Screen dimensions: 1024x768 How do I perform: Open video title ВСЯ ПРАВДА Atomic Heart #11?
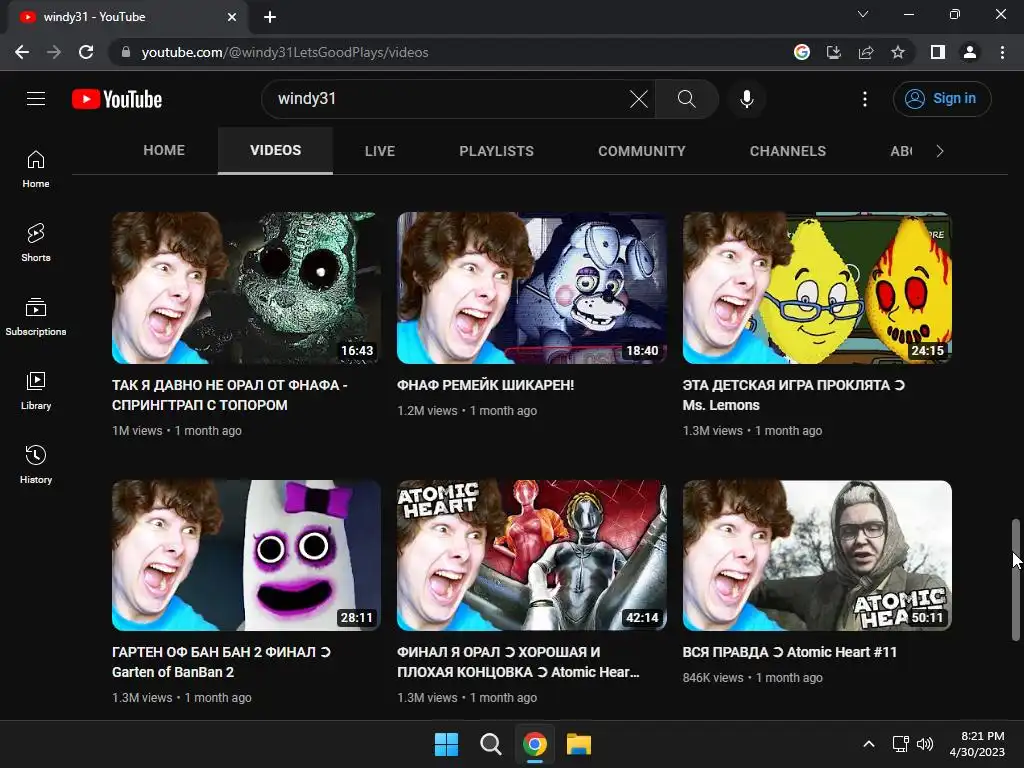[790, 652]
